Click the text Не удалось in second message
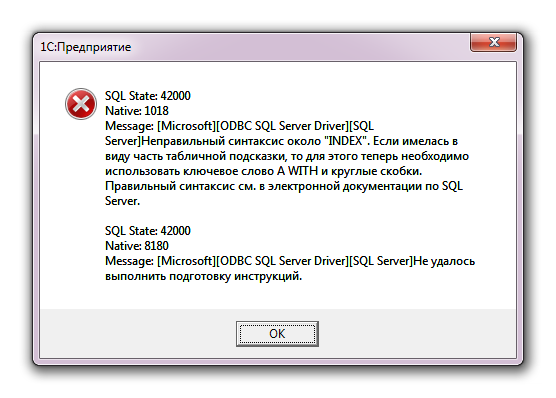Image resolution: width=556 pixels, height=398 pixels. (444, 261)
